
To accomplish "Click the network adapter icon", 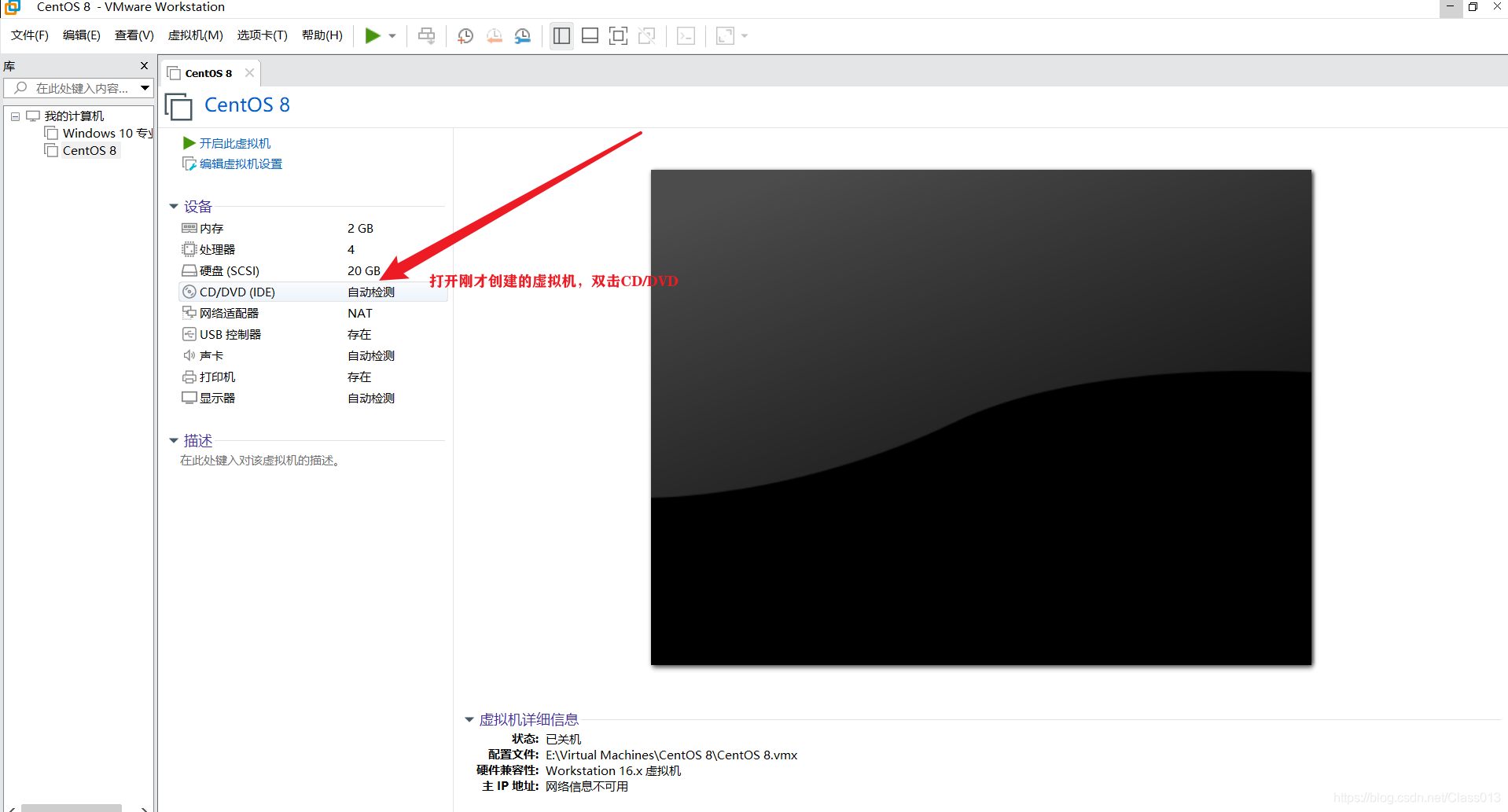I will [189, 313].
